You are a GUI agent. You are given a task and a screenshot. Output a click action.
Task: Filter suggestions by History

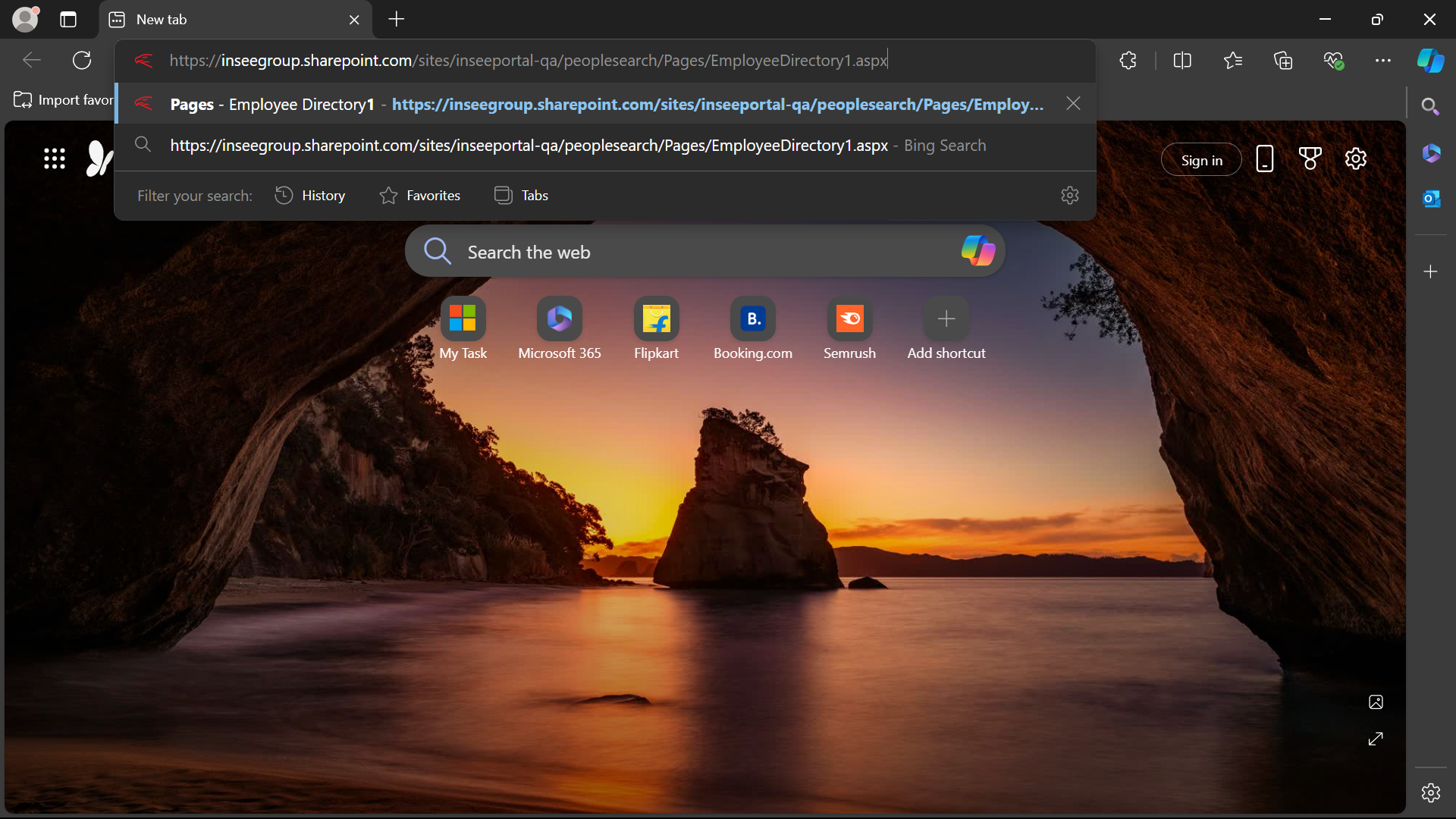coord(310,196)
